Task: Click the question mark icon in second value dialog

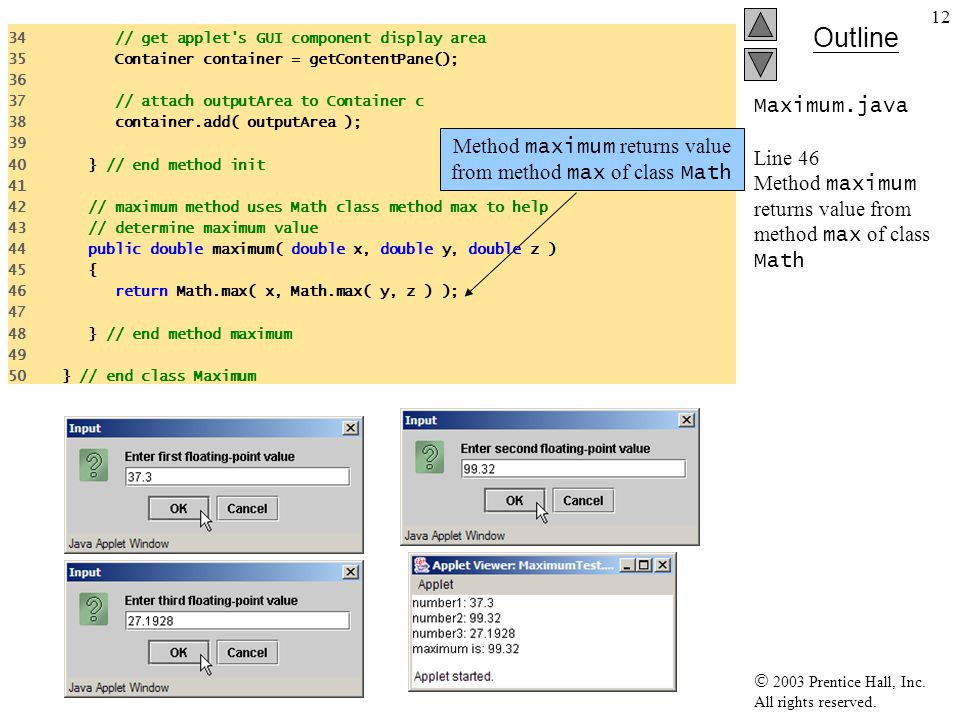Action: 430,457
